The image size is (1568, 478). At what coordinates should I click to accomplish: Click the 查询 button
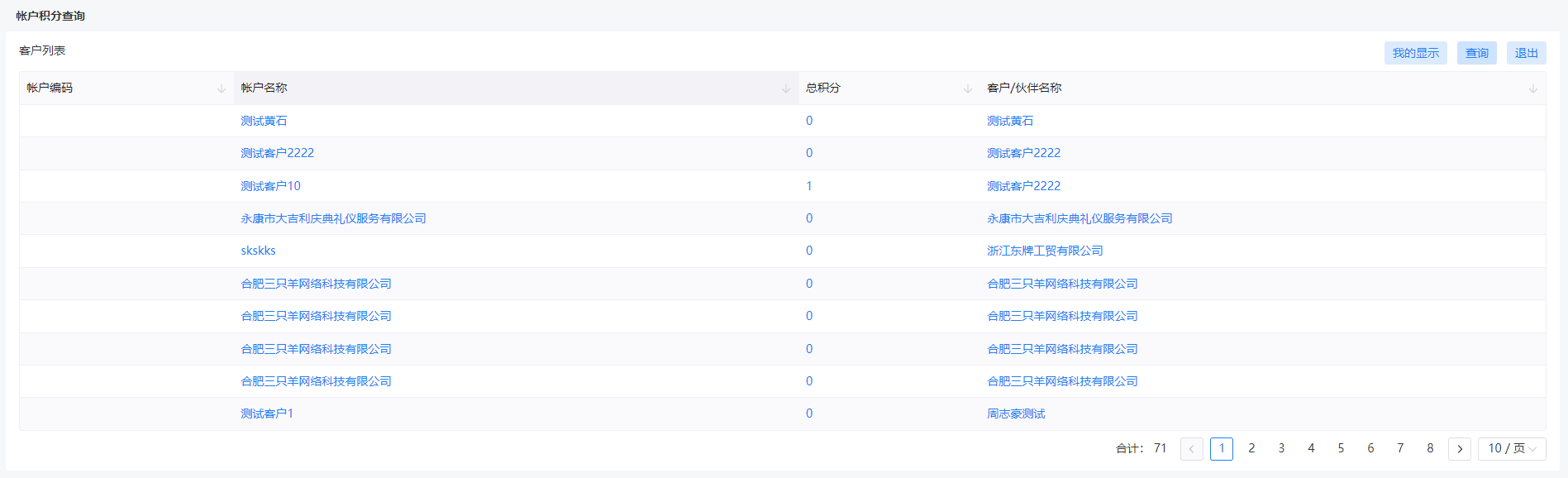1477,53
